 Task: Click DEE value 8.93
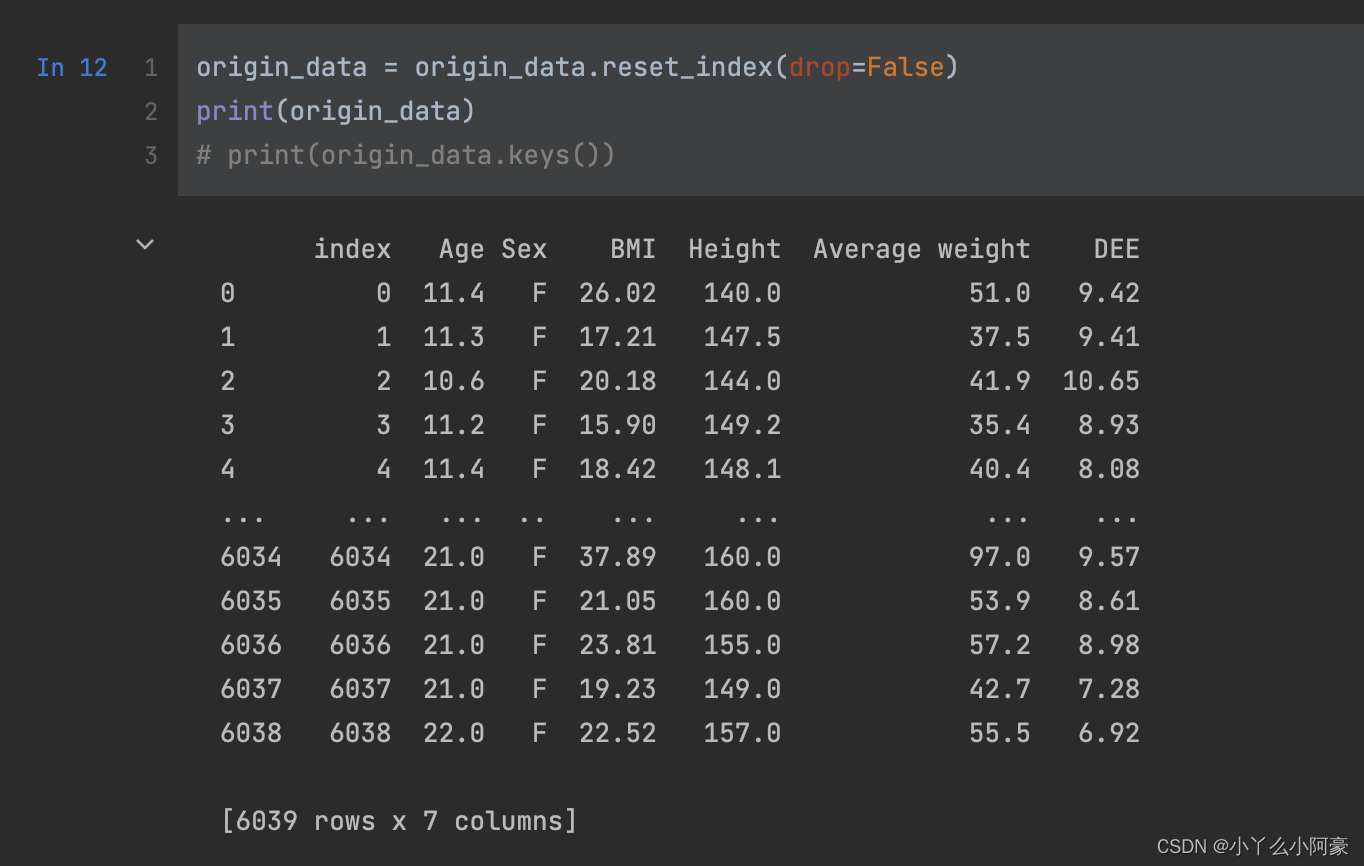(x=1109, y=425)
